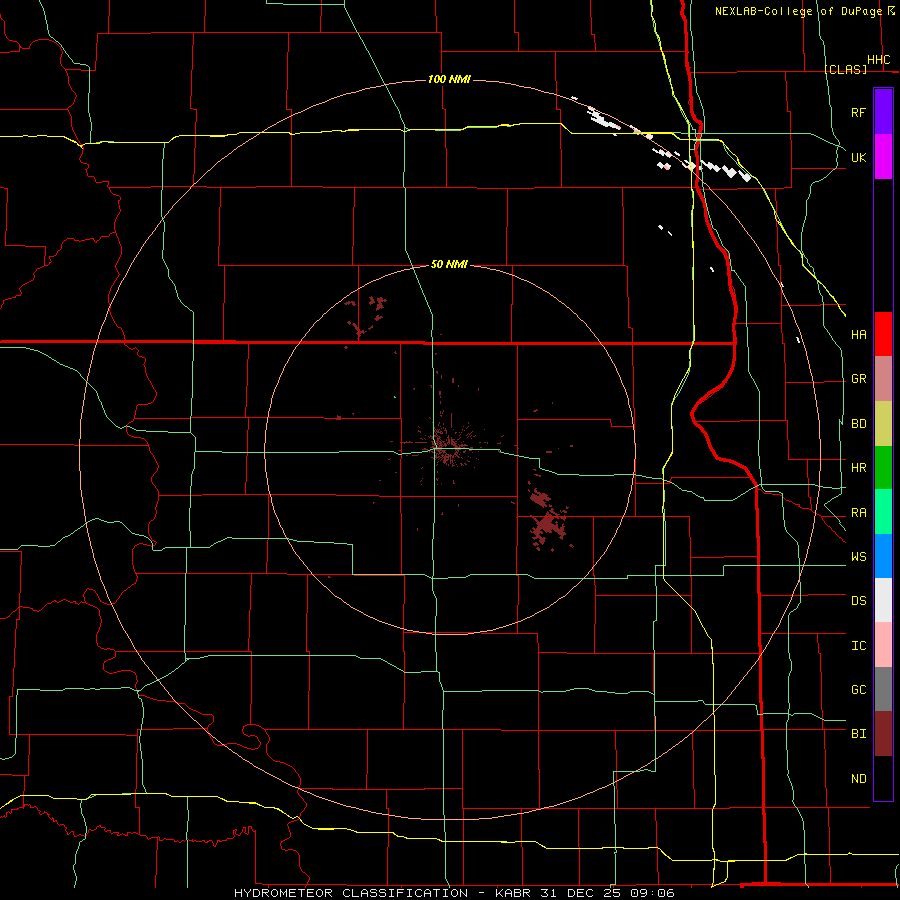The width and height of the screenshot is (900, 900).
Task: Click the light pink IC swatch
Action: click(883, 645)
